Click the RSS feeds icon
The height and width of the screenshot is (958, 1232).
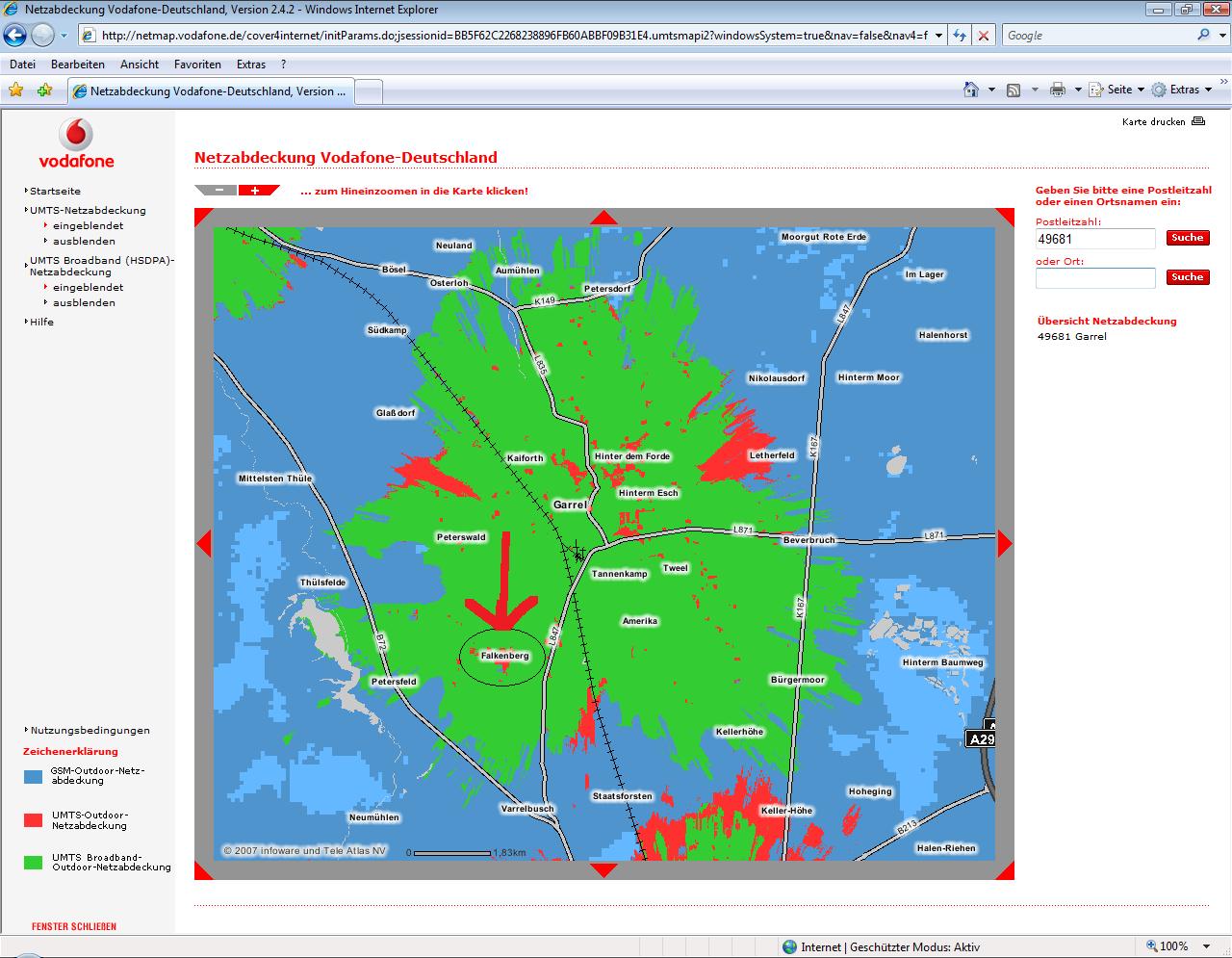1014,90
